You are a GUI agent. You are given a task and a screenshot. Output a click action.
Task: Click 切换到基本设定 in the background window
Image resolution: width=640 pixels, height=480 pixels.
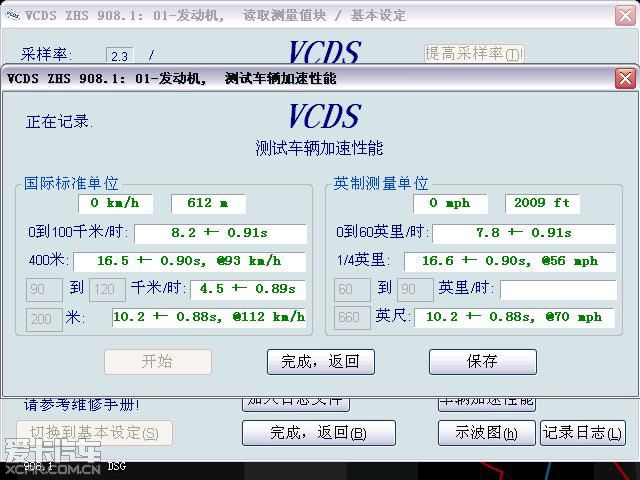[x=94, y=433]
